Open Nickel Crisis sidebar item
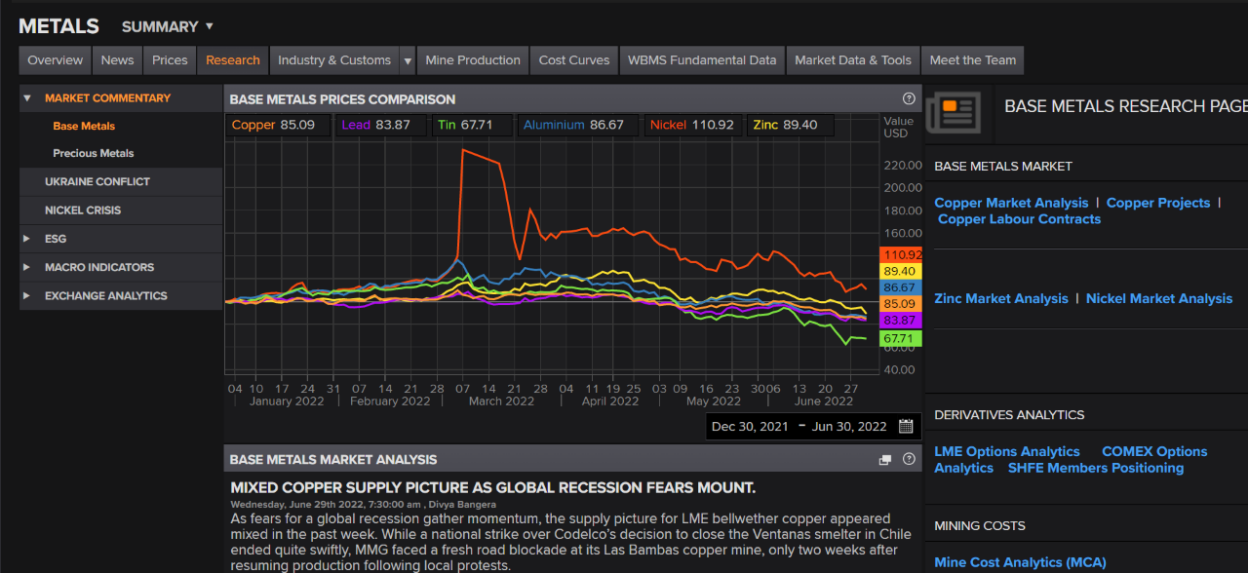 (120, 210)
